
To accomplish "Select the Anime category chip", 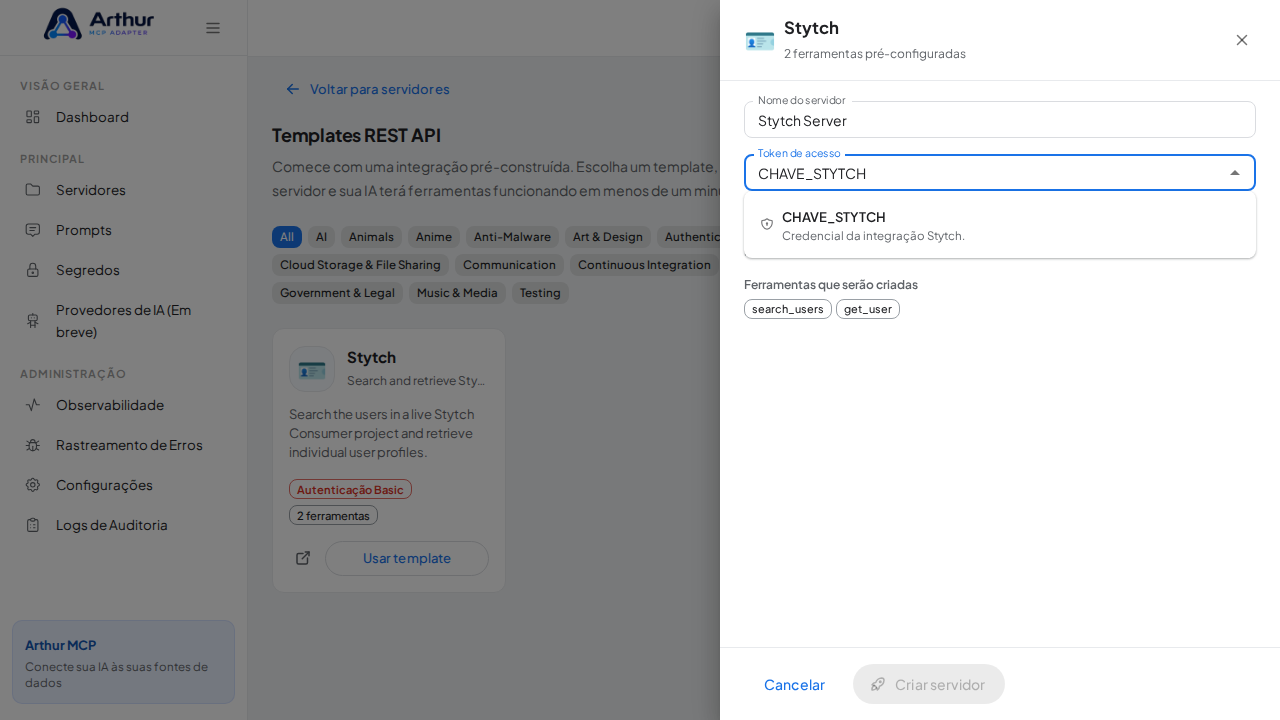I will 434,237.
